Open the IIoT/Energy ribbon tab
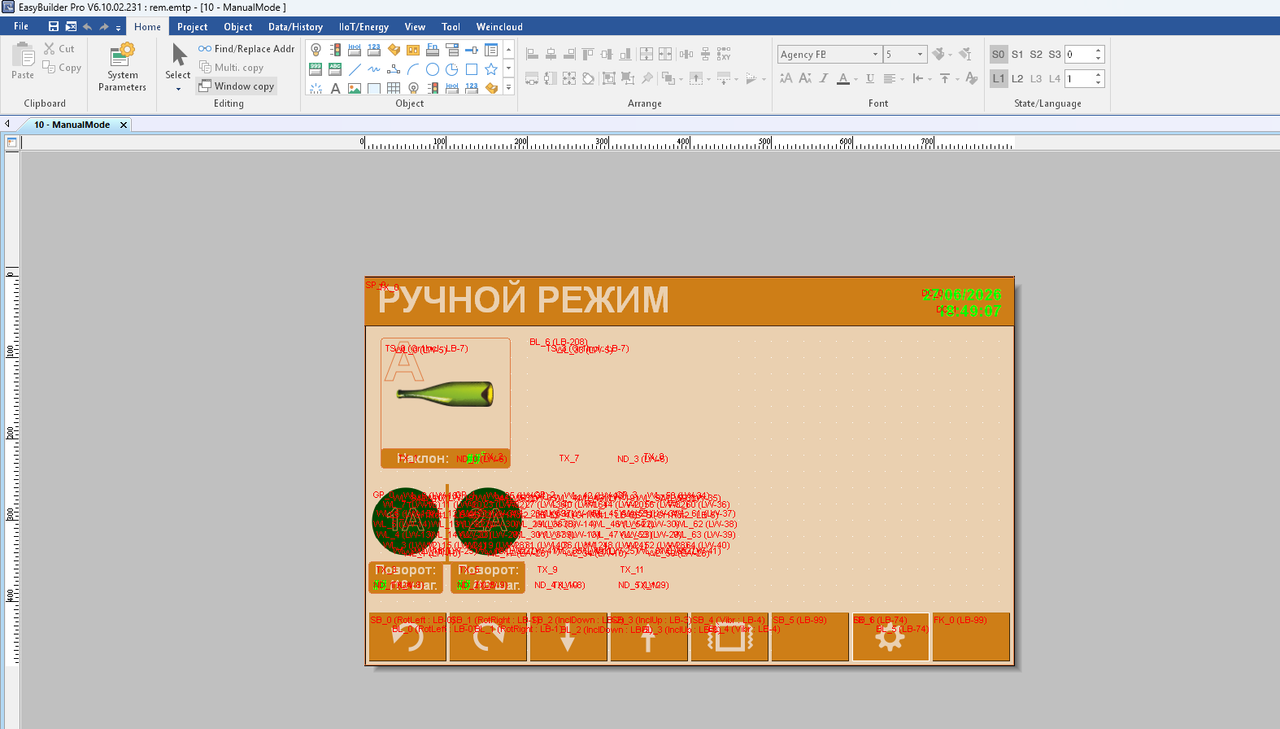The image size is (1280, 729). [364, 27]
